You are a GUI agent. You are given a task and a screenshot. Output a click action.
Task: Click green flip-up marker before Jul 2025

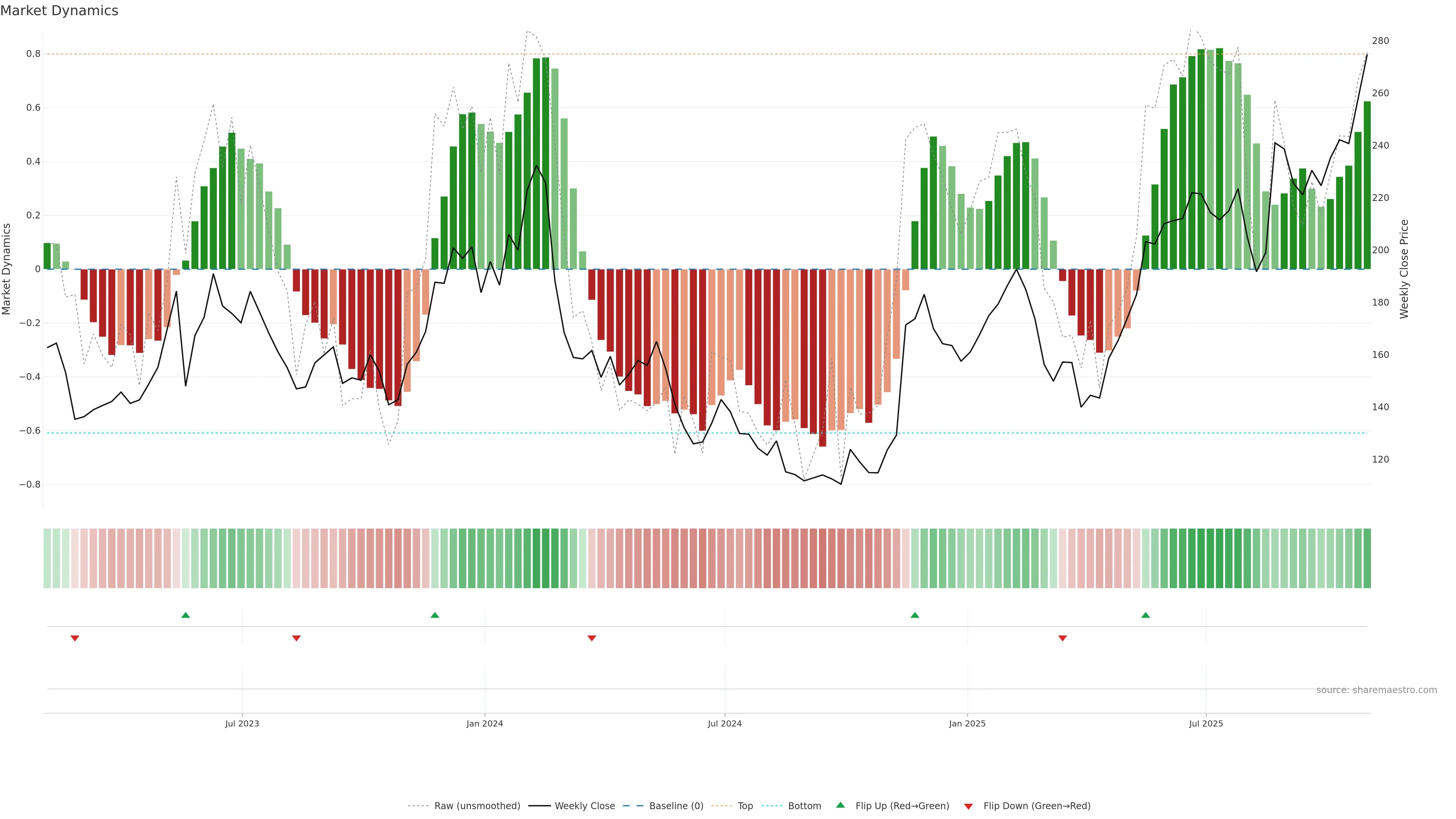pyautogui.click(x=1146, y=615)
